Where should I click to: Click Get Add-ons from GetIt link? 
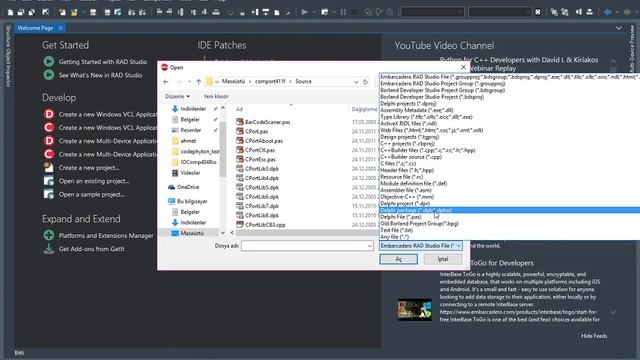91,249
